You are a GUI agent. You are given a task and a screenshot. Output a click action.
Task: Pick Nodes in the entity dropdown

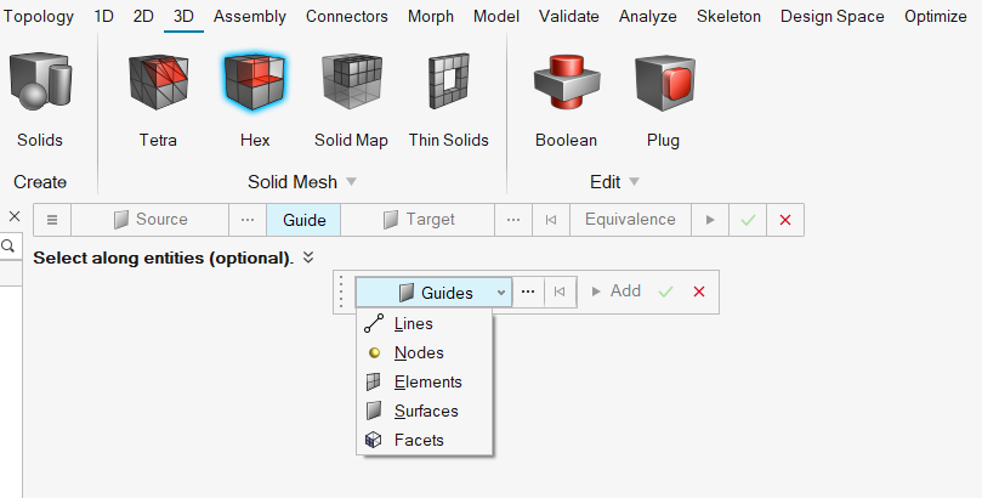point(418,353)
